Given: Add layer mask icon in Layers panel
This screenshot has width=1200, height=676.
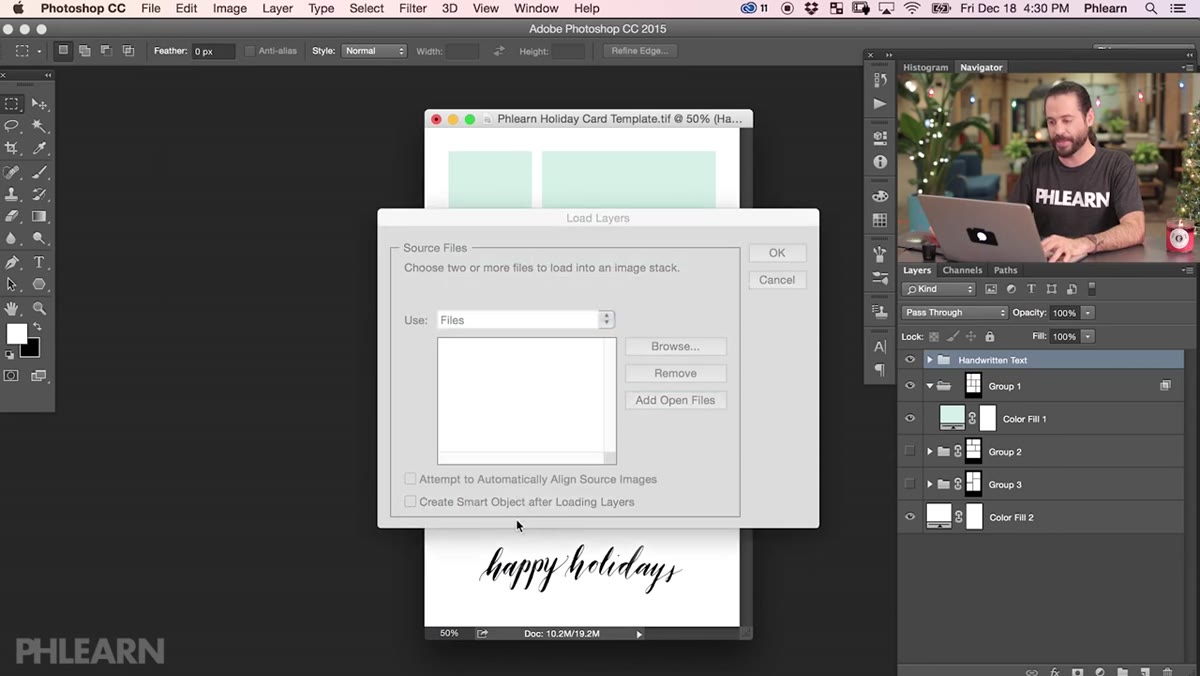Looking at the screenshot, I should point(1077,672).
